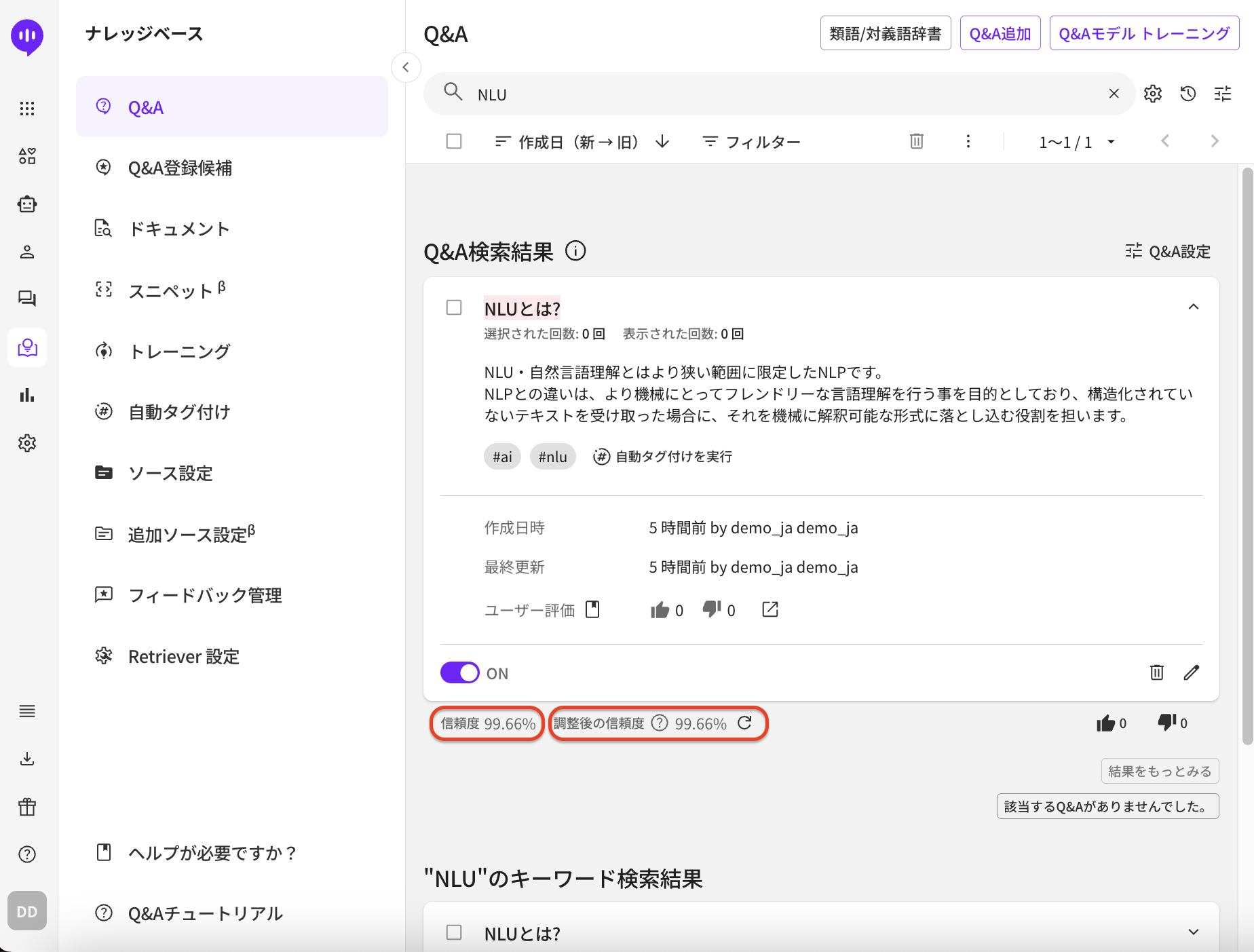Expand the NLUとは? keyword result card
The image size is (1254, 952).
[1193, 932]
